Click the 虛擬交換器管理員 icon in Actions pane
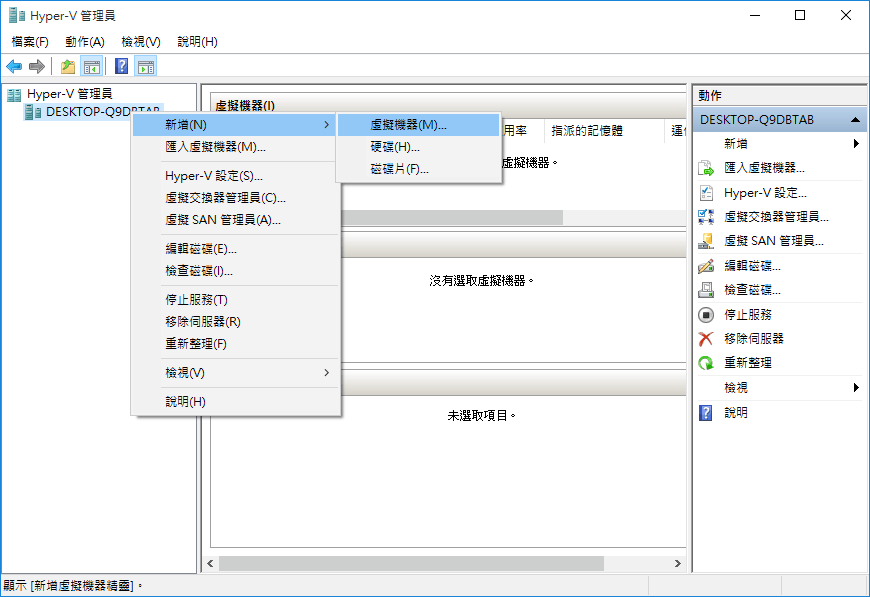Screen dimensions: 870x597 point(706,217)
